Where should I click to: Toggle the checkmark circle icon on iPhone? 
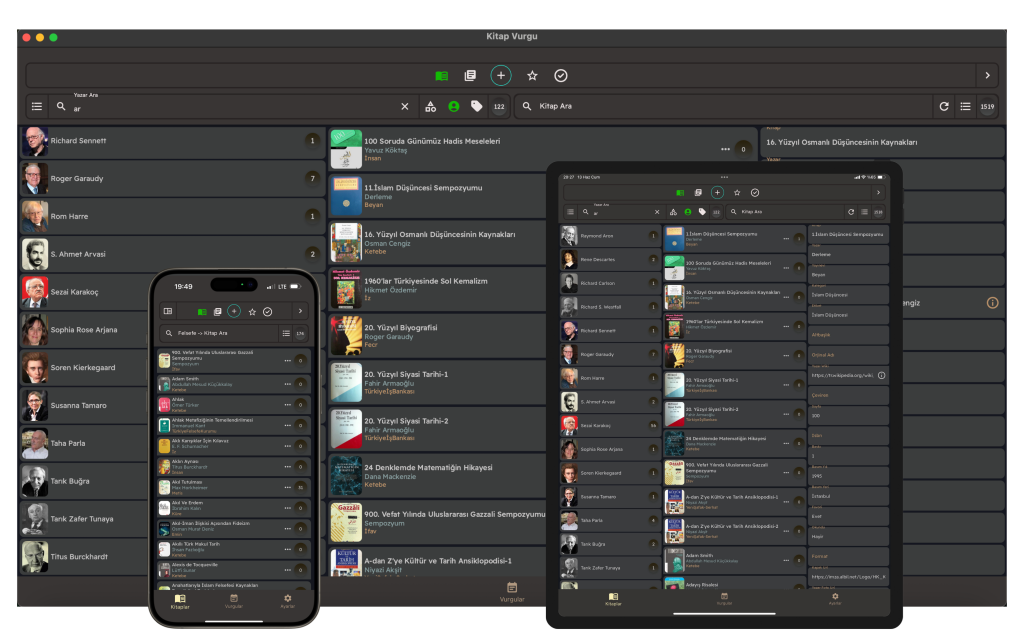click(268, 312)
